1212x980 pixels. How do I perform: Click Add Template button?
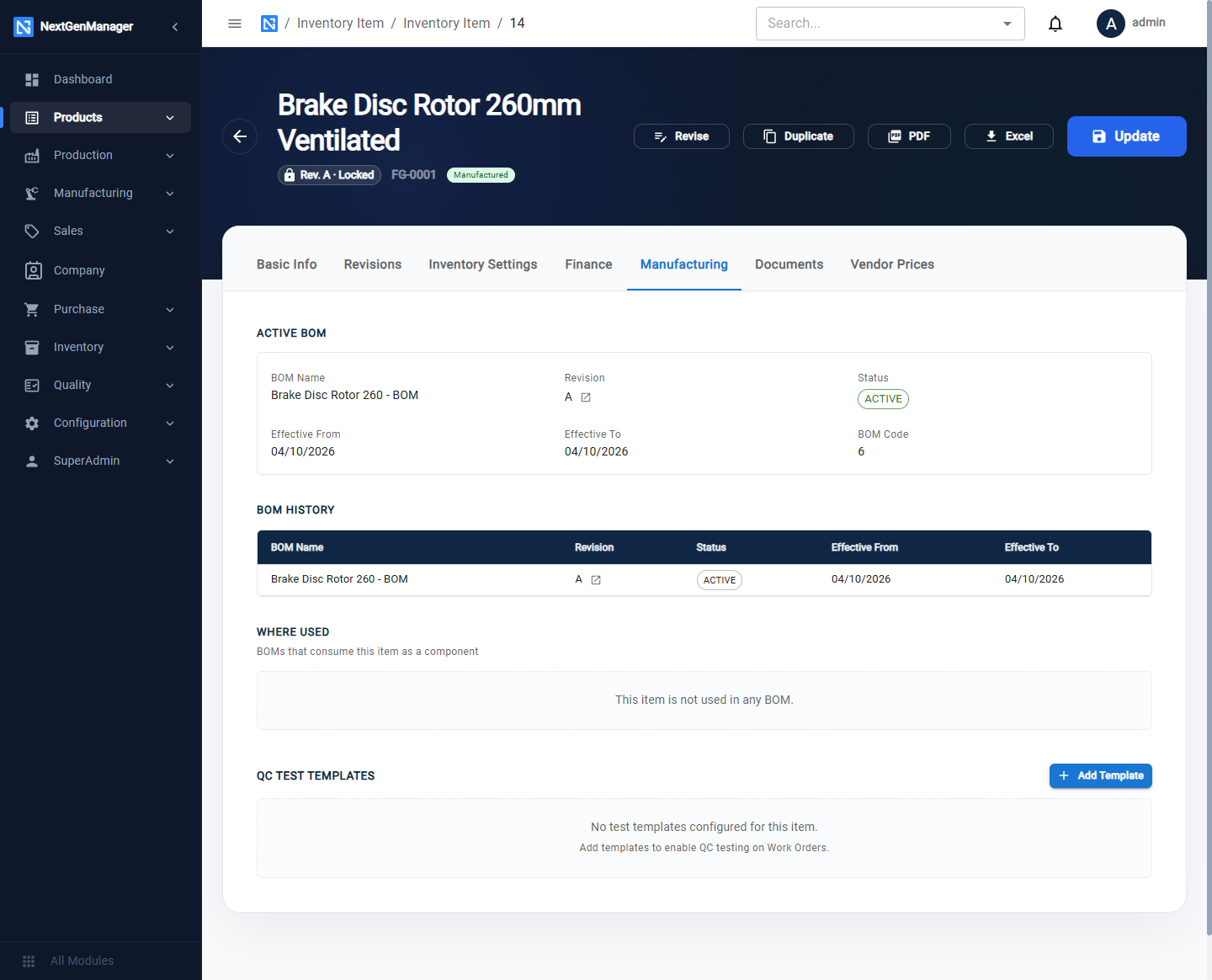click(x=1101, y=776)
